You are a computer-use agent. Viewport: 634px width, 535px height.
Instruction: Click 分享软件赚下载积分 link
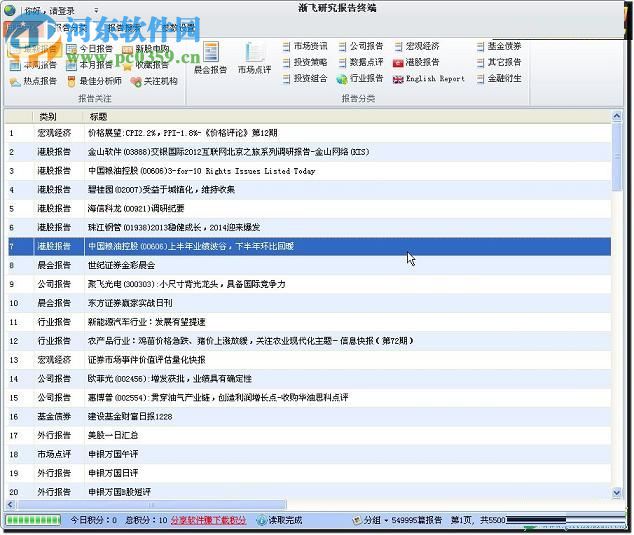pos(208,520)
